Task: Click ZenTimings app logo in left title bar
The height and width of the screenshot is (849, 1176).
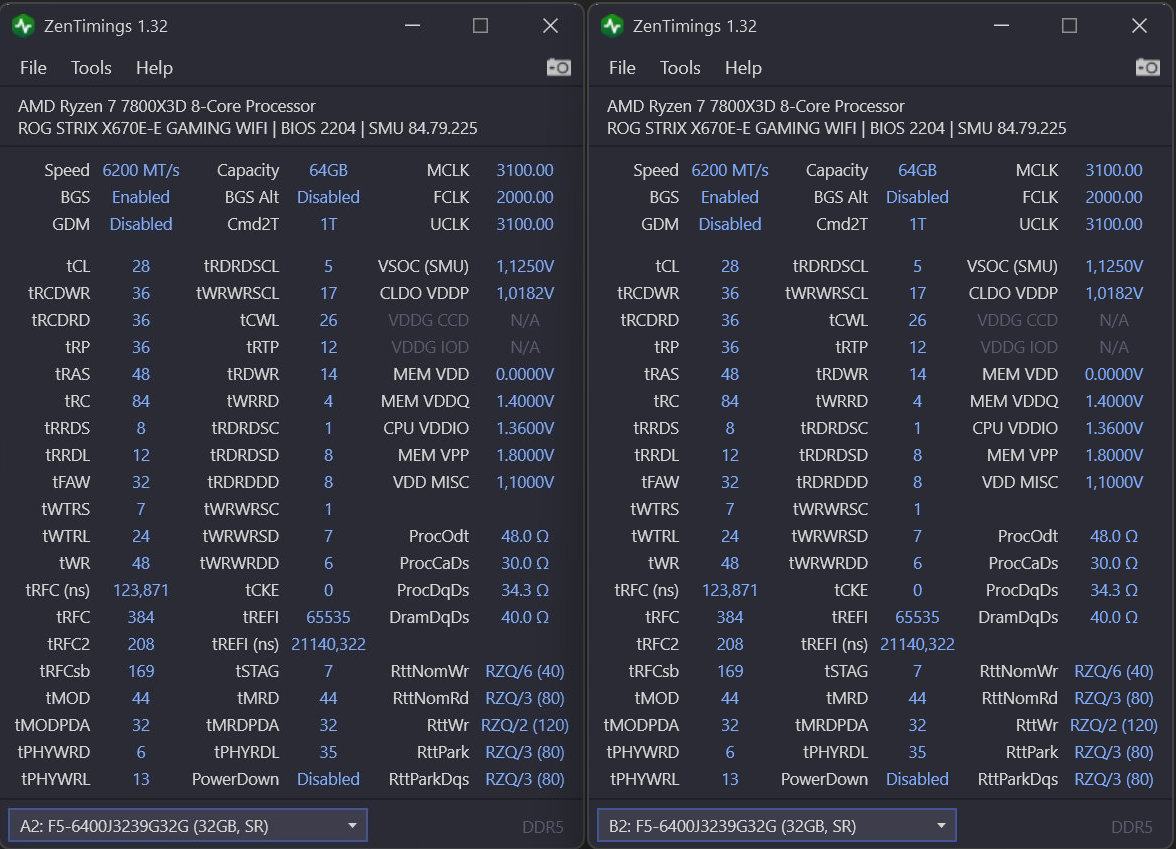Action: (x=22, y=26)
